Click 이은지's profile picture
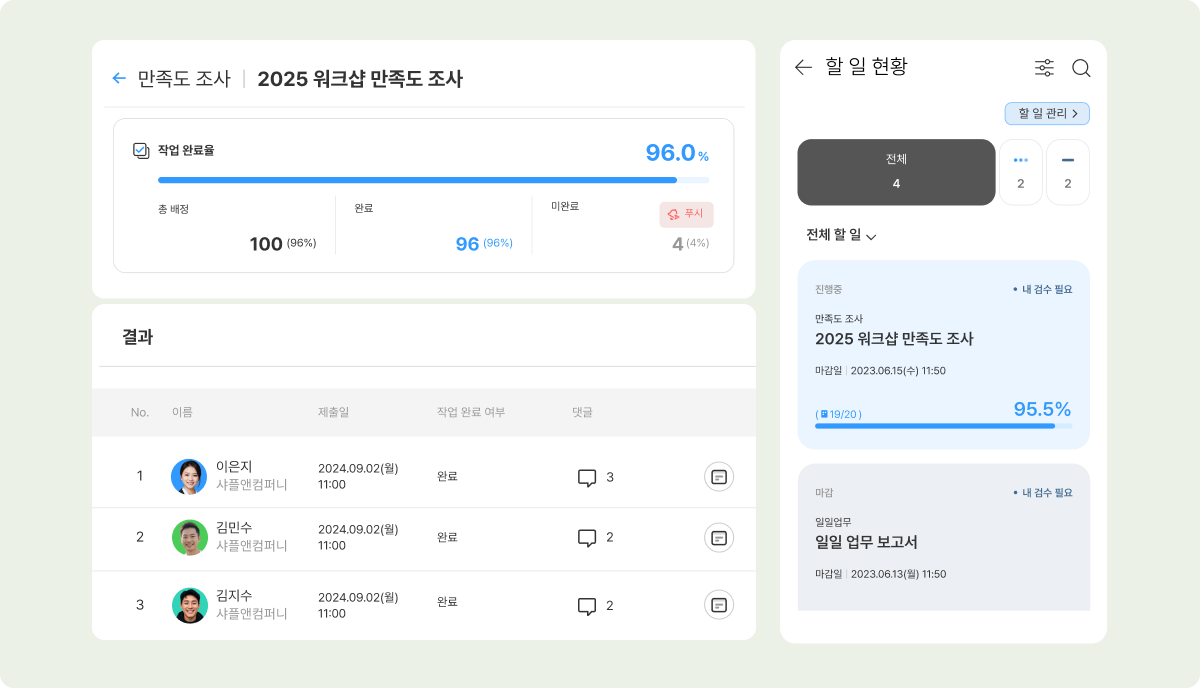 (x=190, y=477)
